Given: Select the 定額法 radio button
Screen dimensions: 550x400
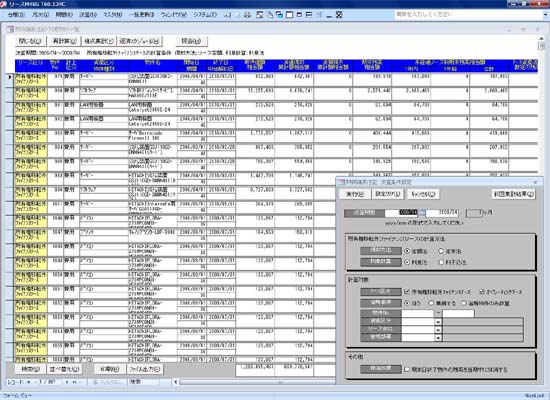Looking at the screenshot, I should point(407,251).
